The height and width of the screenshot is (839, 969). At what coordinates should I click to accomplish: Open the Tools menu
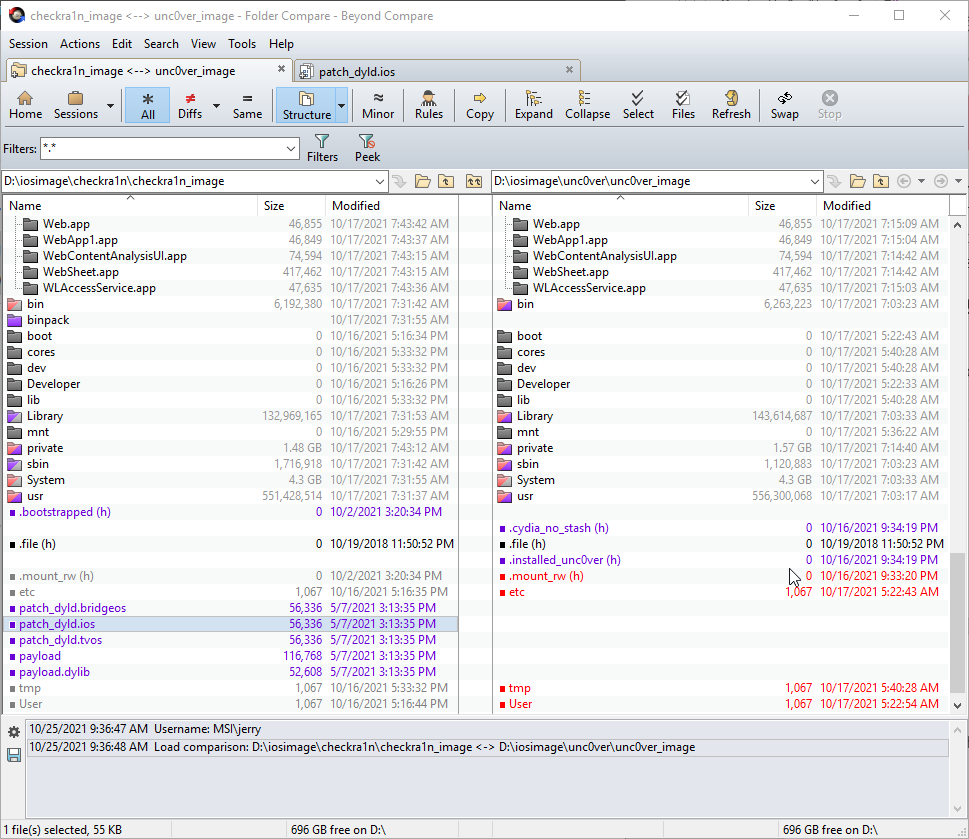pos(242,44)
